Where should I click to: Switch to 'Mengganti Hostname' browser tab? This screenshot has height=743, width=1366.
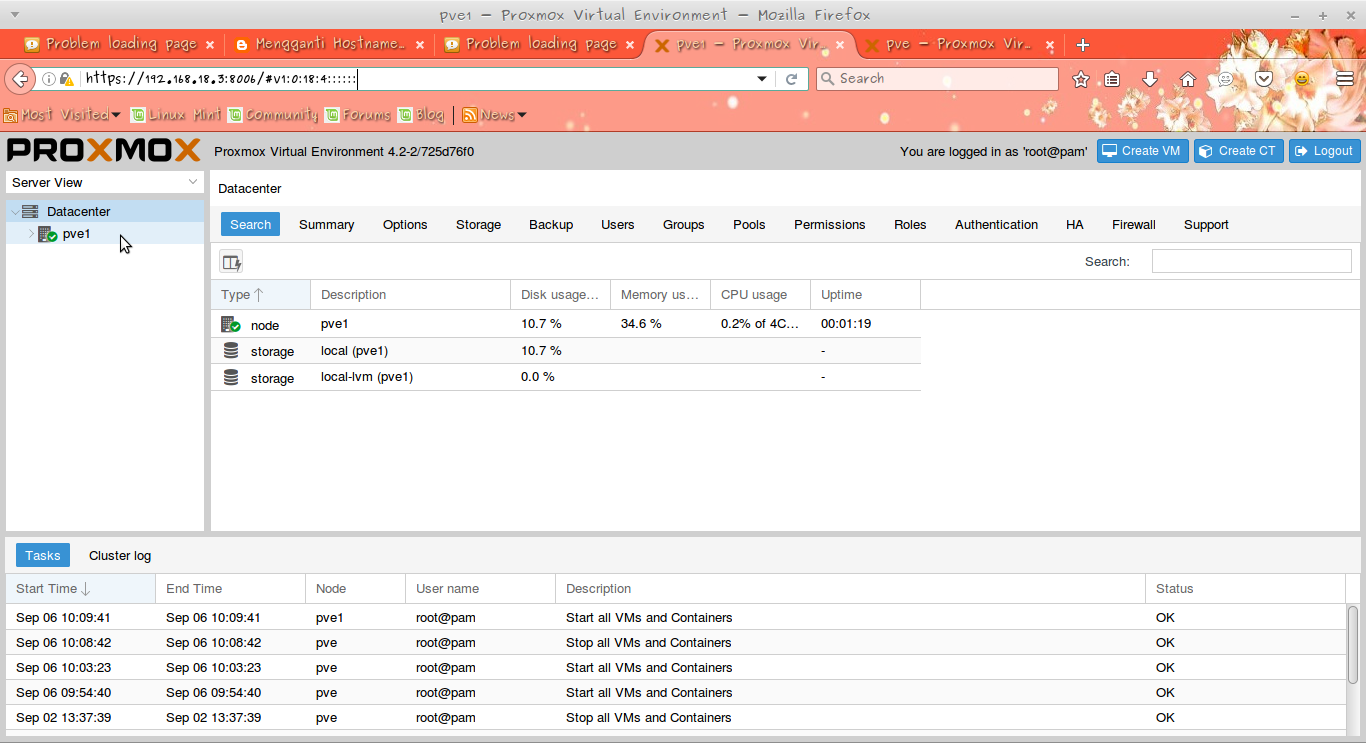tap(330, 45)
